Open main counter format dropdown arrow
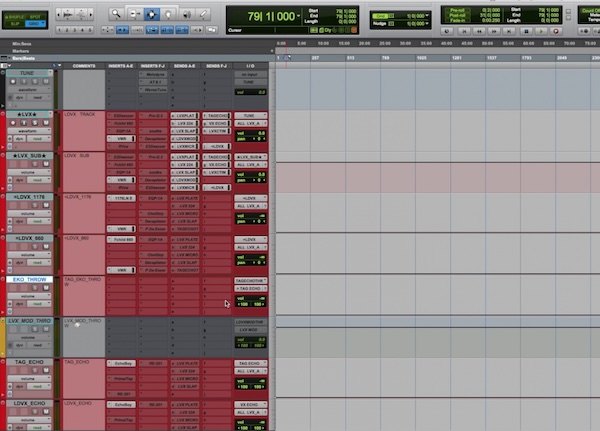Viewport: 600px width, 431px height. click(x=298, y=16)
